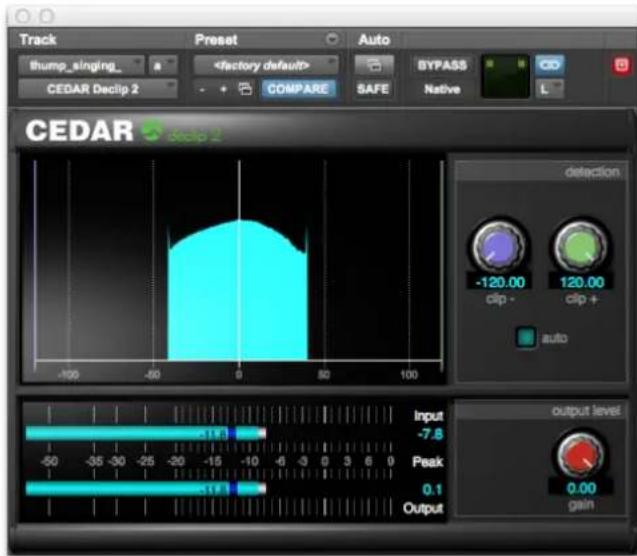Click the Native format label
Viewport: 637px width, 556px height.
pyautogui.click(x=442, y=89)
